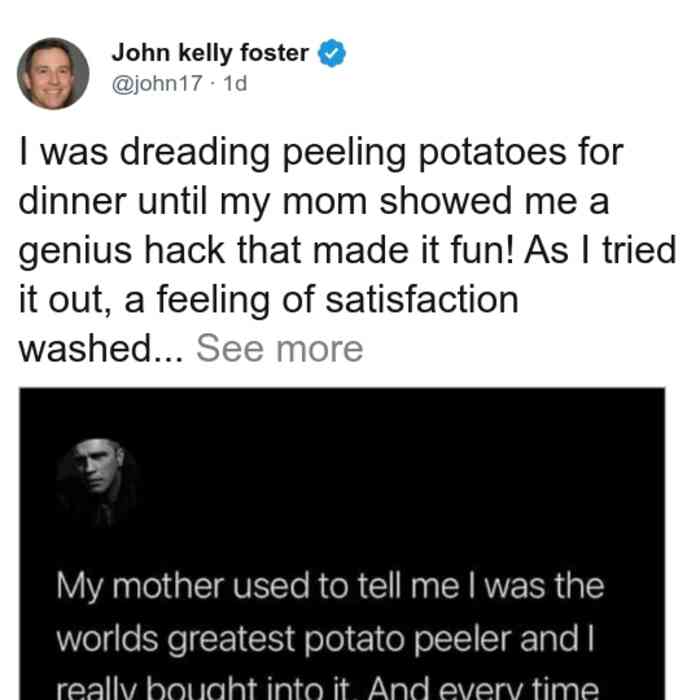Click the phrase "As I tried"
Screen dimensions: 700x700
(600, 250)
